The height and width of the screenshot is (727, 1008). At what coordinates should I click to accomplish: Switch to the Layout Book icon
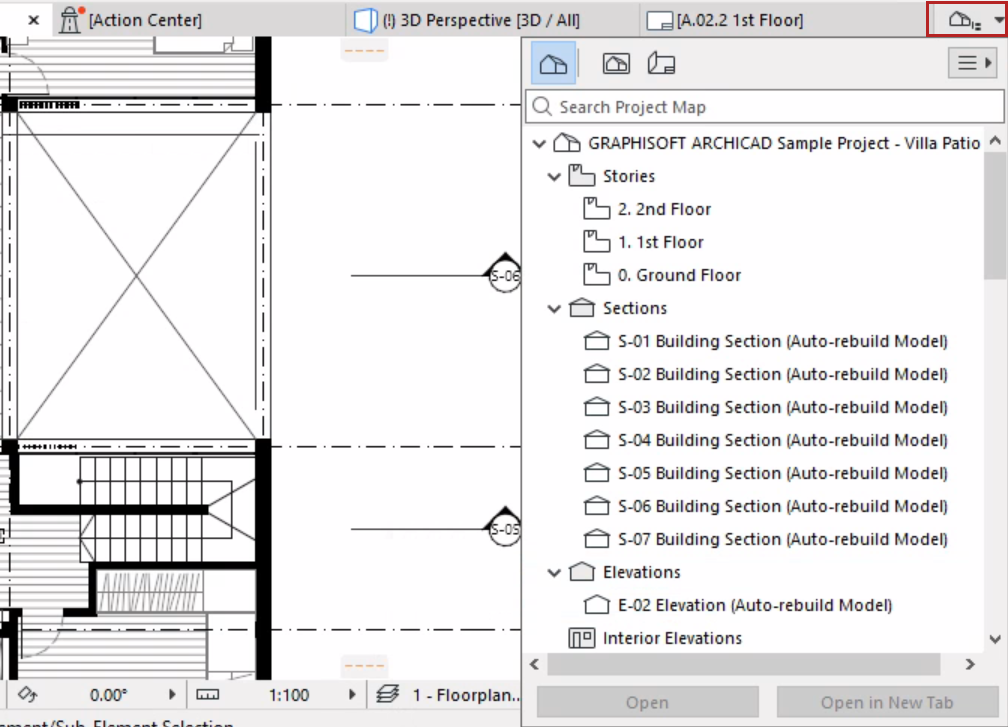(x=661, y=63)
